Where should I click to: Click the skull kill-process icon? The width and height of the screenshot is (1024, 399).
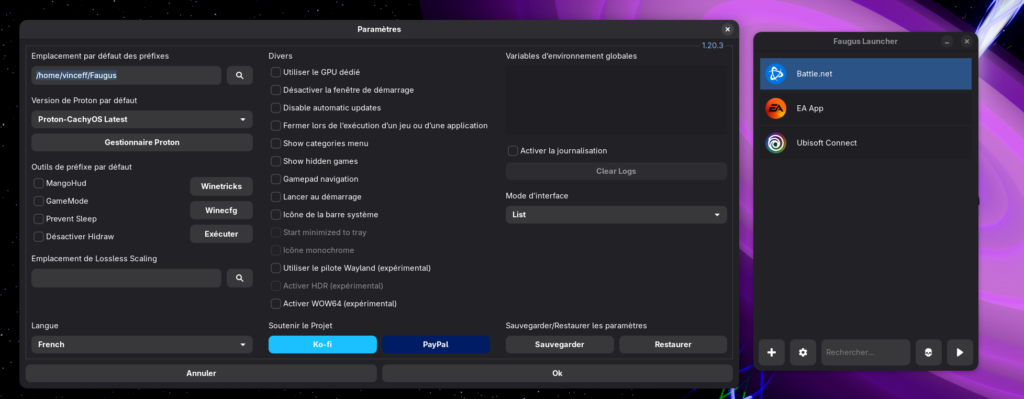[929, 353]
